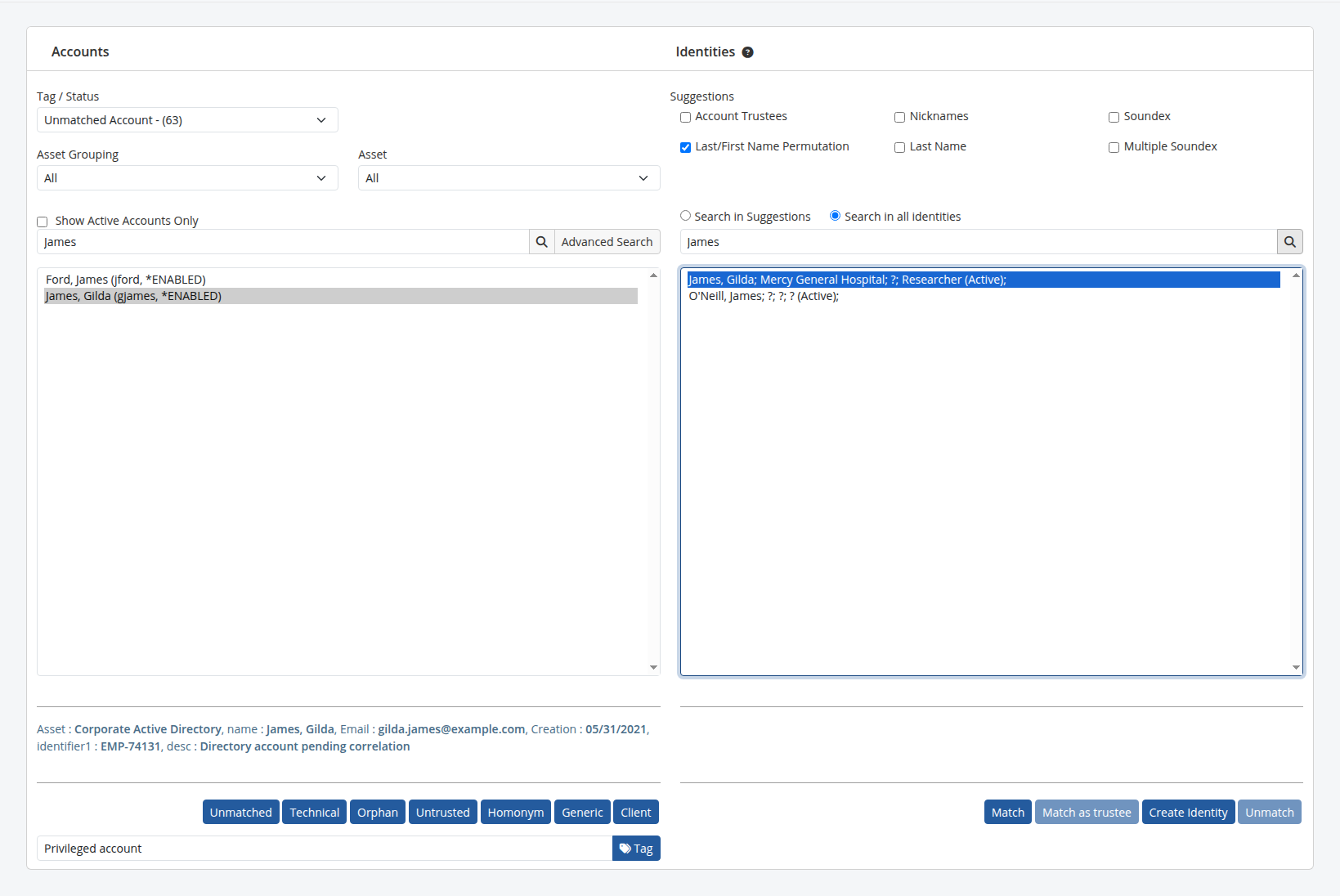The image size is (1340, 896).
Task: Select Search in Suggestions radio button
Action: coord(686,216)
